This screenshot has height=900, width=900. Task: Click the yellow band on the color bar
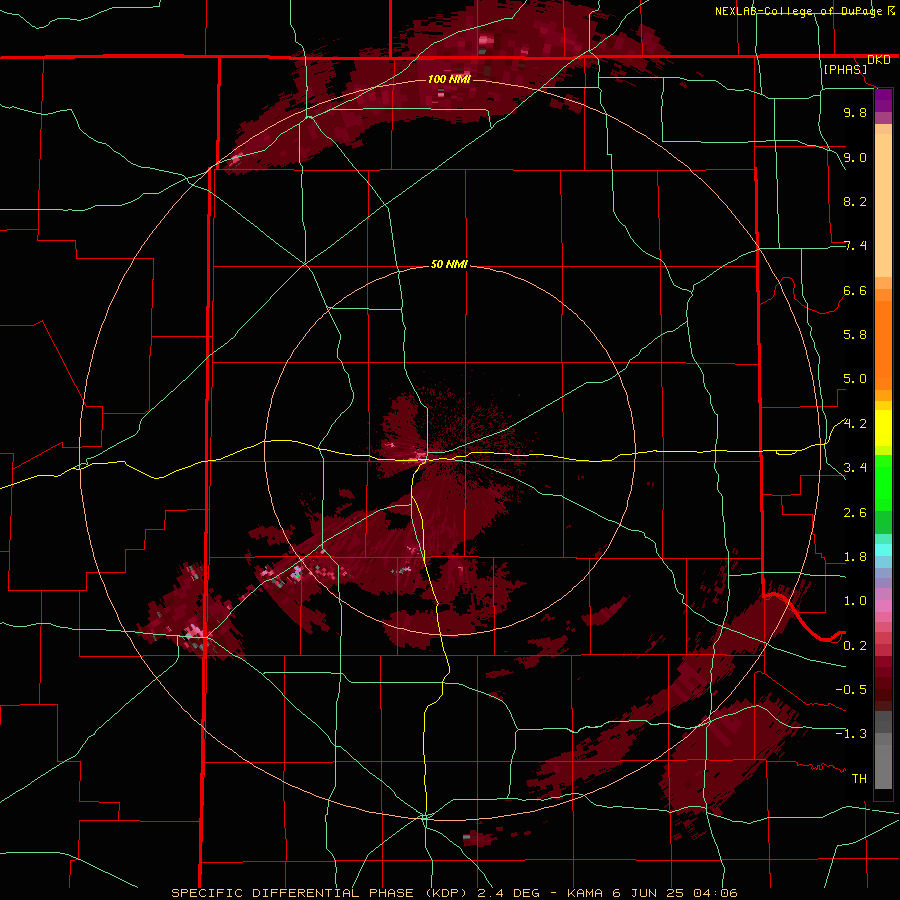coord(883,428)
